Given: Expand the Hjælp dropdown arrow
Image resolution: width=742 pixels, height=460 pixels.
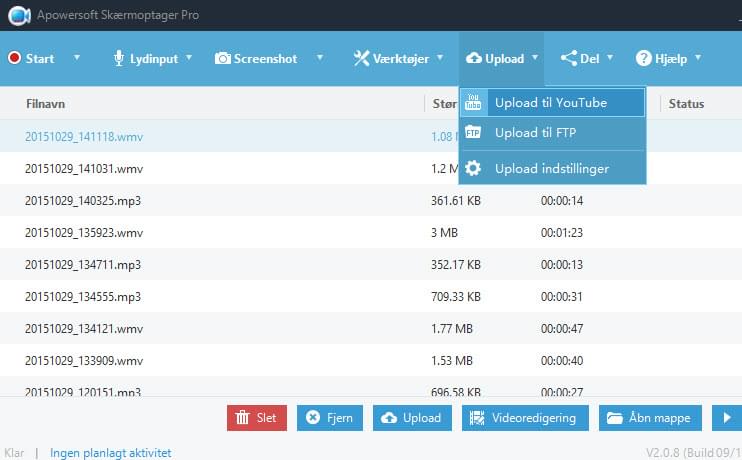Looking at the screenshot, I should 698,57.
